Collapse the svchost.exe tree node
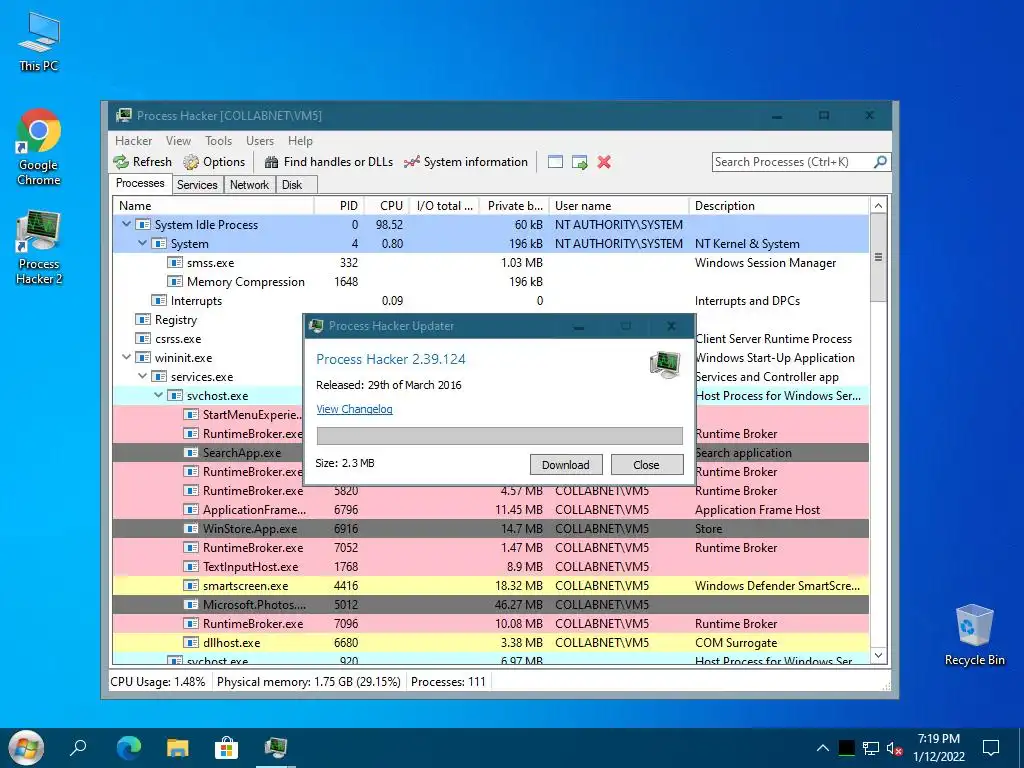 pos(158,395)
